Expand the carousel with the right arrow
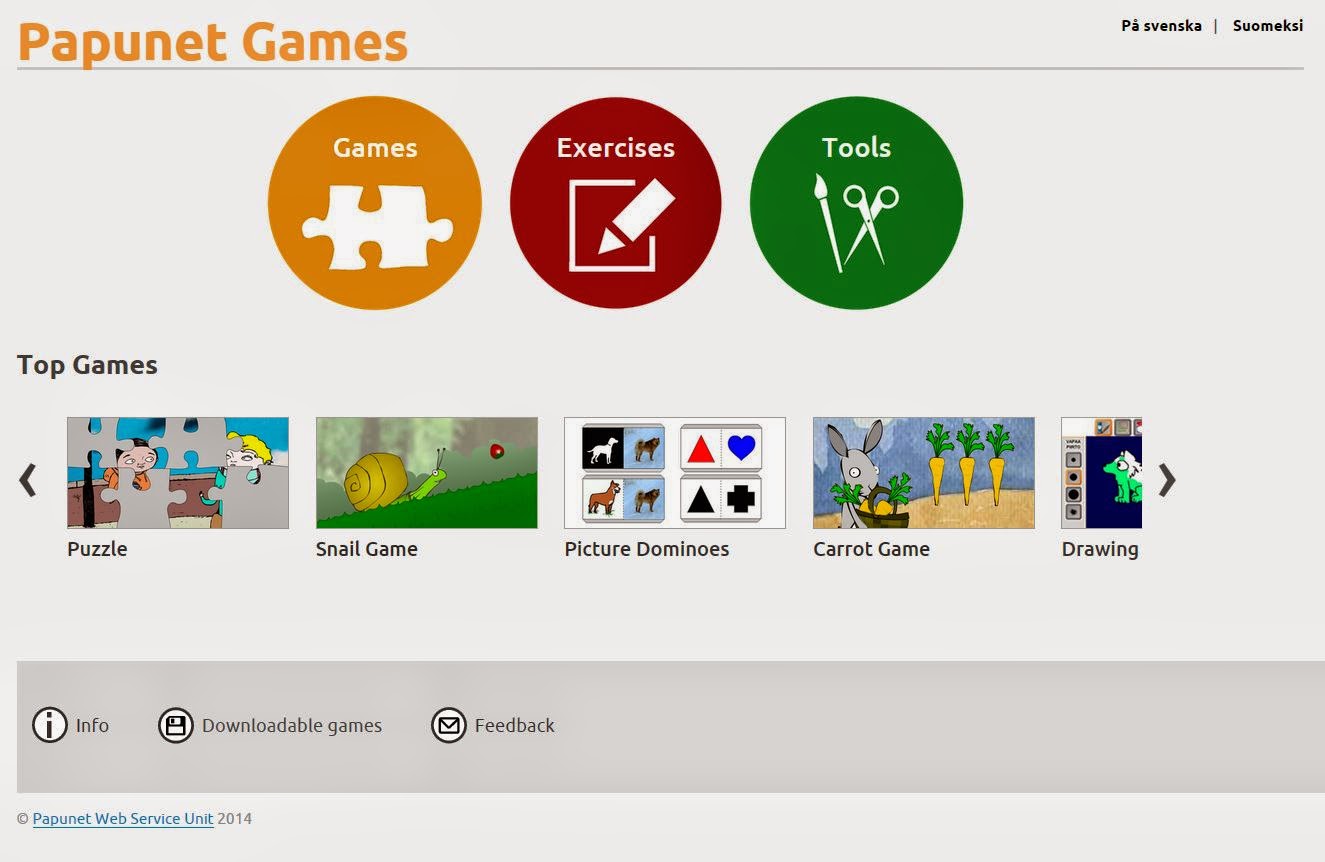 [x=1166, y=481]
